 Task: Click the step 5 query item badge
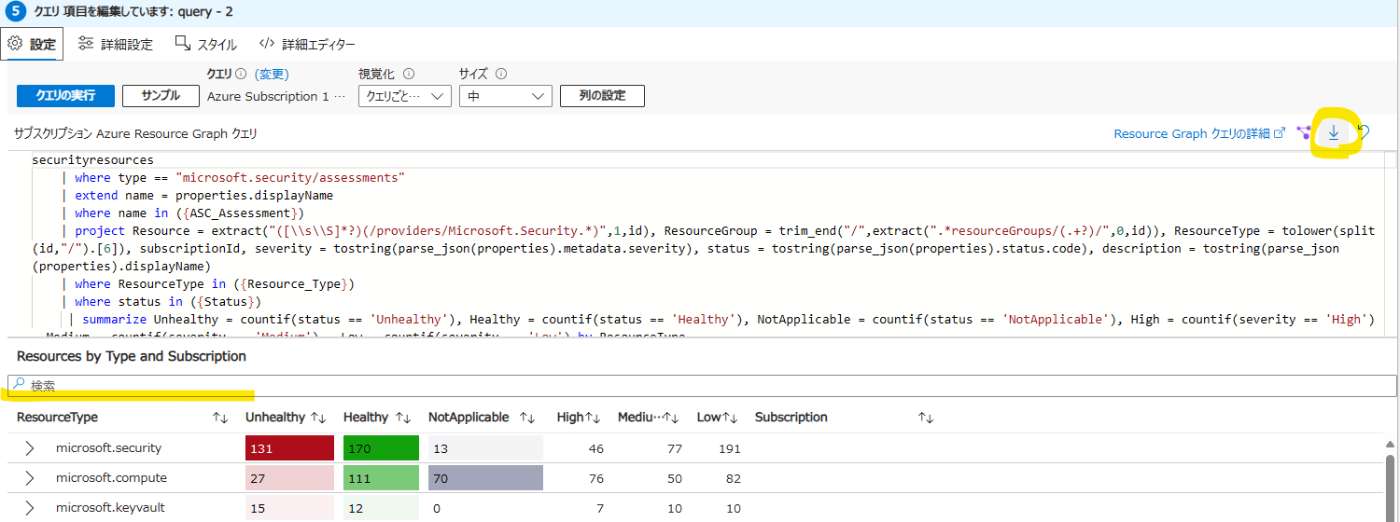pyautogui.click(x=14, y=11)
